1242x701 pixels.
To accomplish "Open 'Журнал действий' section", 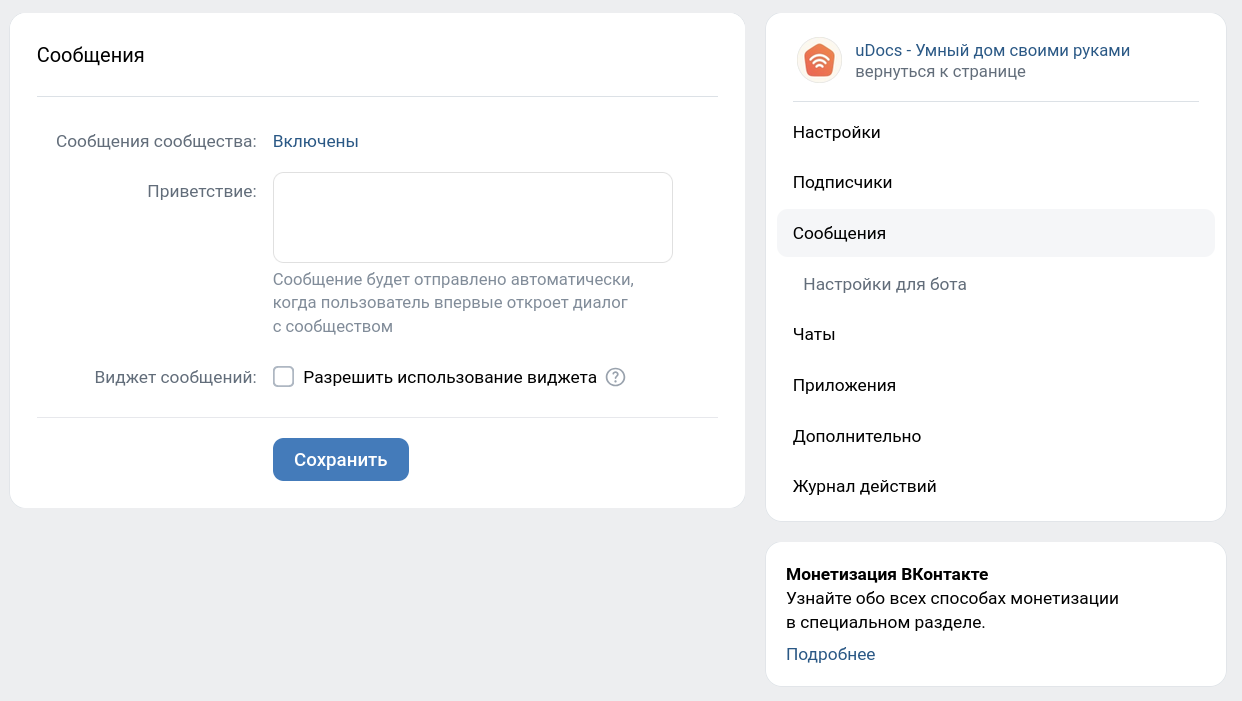I will tap(864, 486).
